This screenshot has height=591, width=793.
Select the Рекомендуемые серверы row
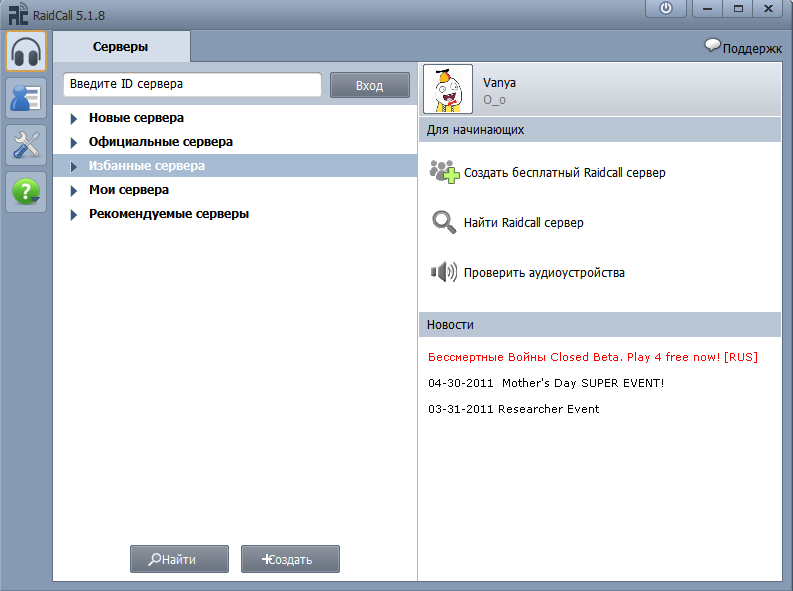point(235,214)
